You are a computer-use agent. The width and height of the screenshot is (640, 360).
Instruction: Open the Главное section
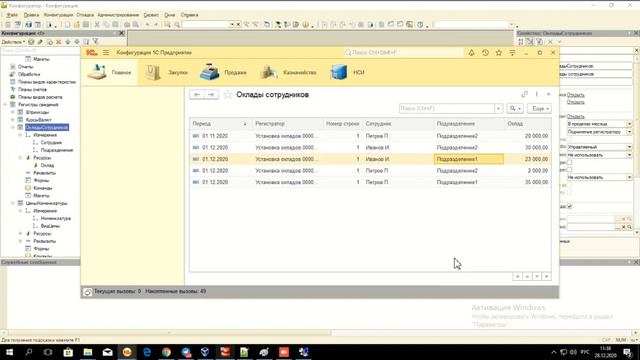pos(109,72)
